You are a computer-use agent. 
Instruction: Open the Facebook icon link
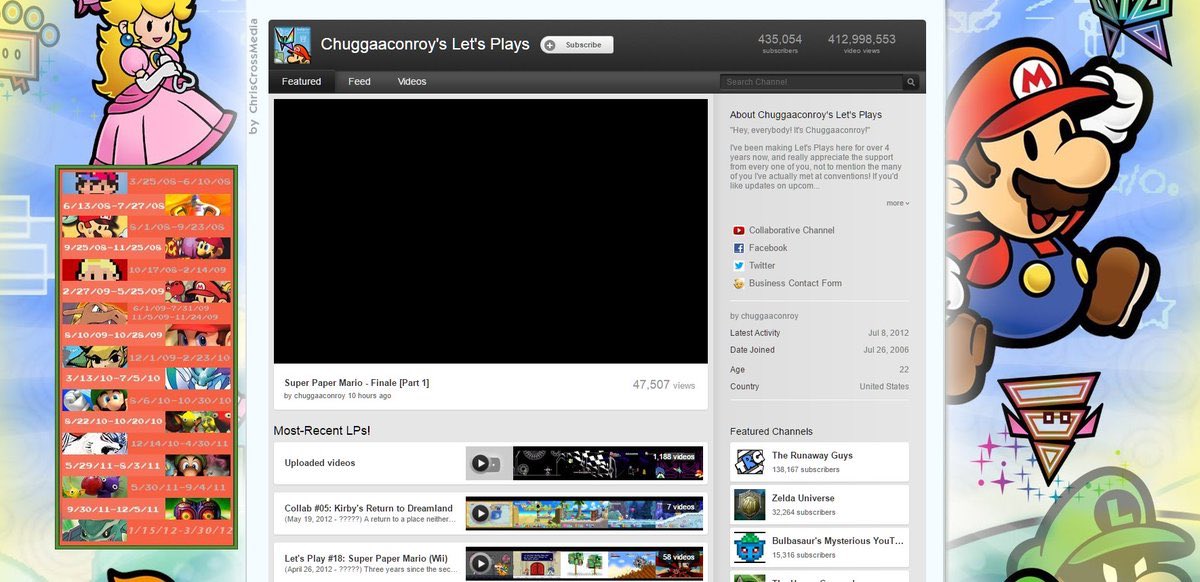click(x=739, y=248)
